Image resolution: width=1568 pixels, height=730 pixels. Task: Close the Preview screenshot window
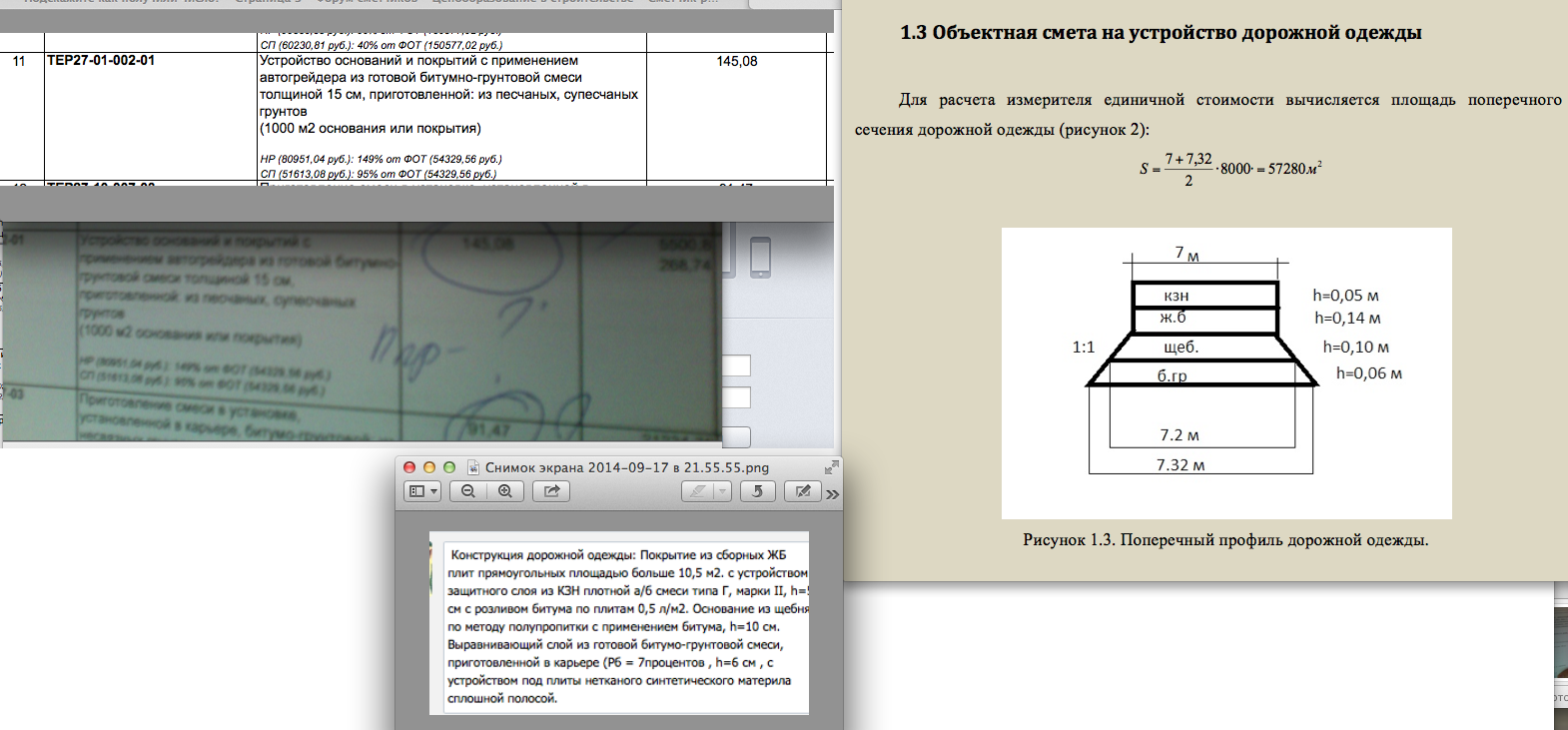click(x=409, y=467)
